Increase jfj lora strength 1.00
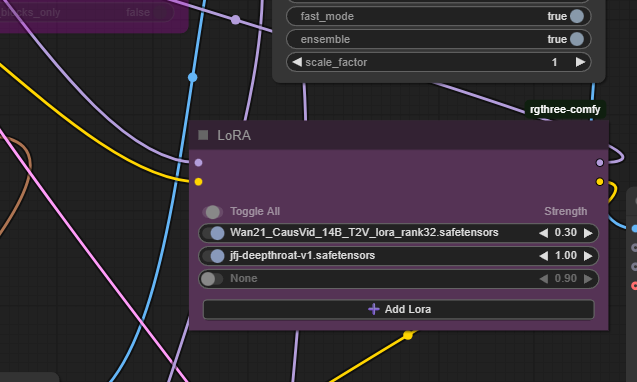The width and height of the screenshot is (637, 382). tap(588, 256)
